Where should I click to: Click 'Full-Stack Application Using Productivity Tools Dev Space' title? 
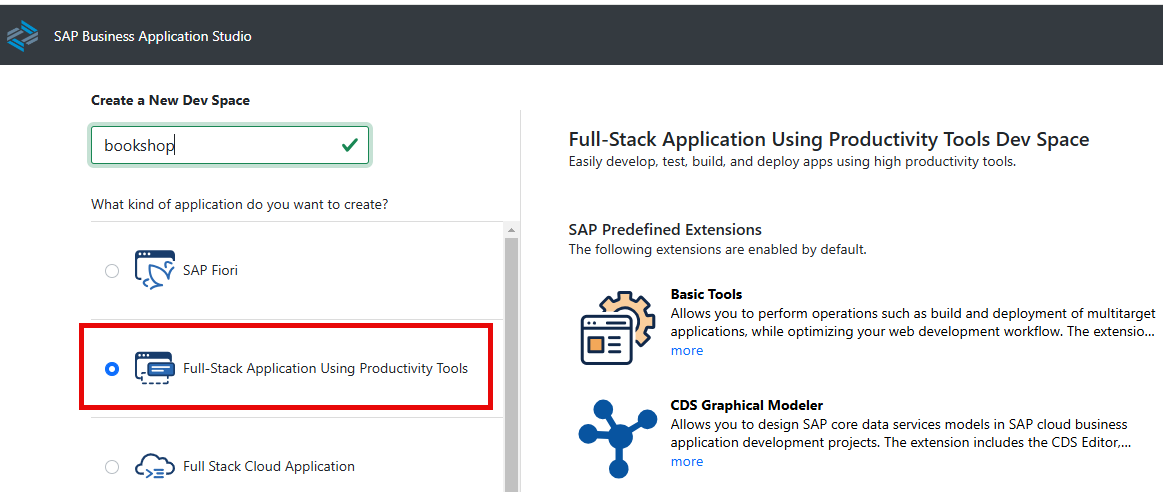click(x=828, y=139)
